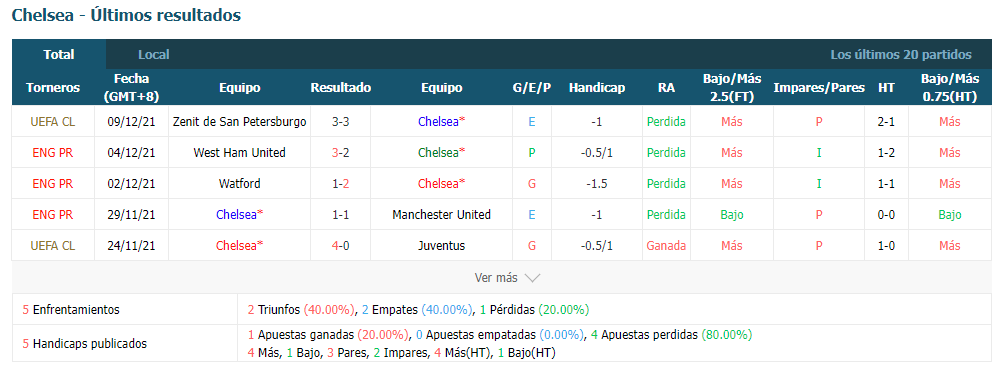The height and width of the screenshot is (370, 1001).
Task: Open West Ham United team link
Action: pyautogui.click(x=239, y=152)
